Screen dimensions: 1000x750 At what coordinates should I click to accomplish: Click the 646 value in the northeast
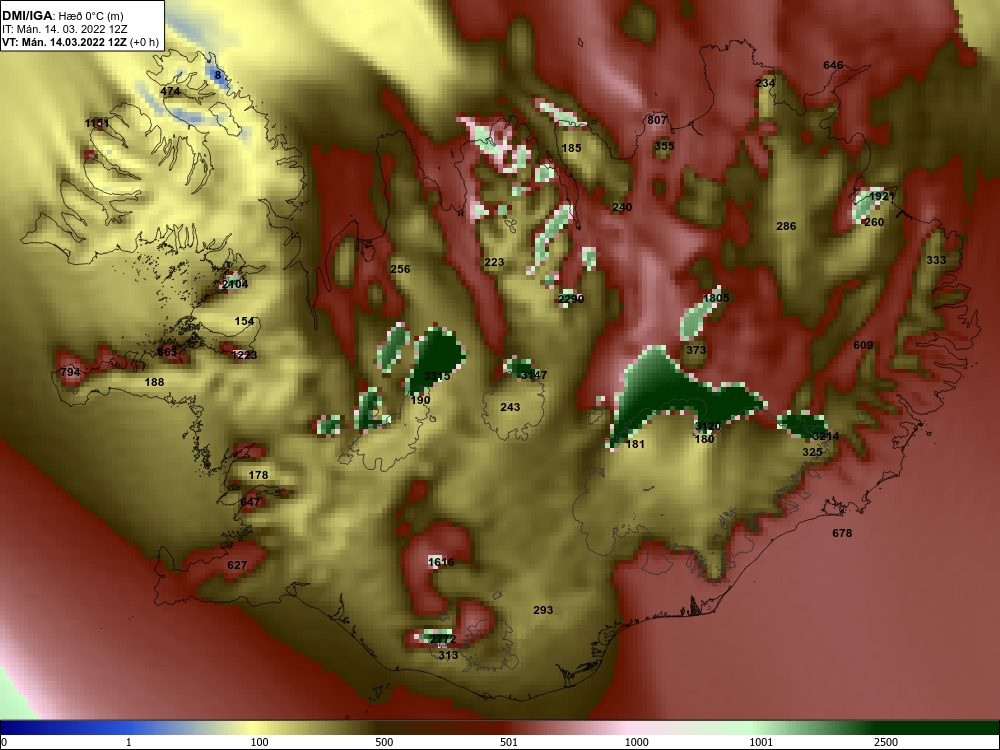pos(833,65)
